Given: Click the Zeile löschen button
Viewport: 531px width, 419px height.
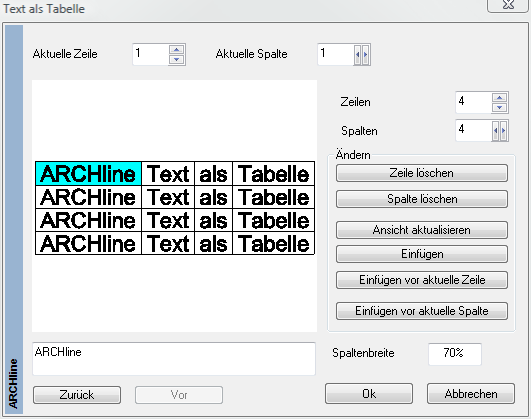Looking at the screenshot, I should point(422,173).
